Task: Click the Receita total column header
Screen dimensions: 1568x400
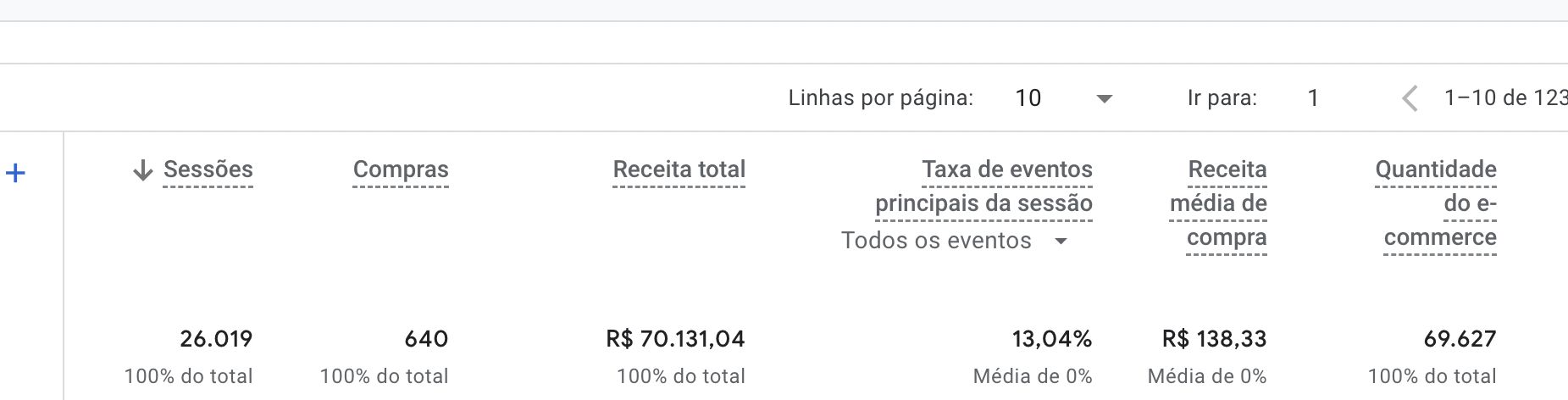Action: pos(679,169)
